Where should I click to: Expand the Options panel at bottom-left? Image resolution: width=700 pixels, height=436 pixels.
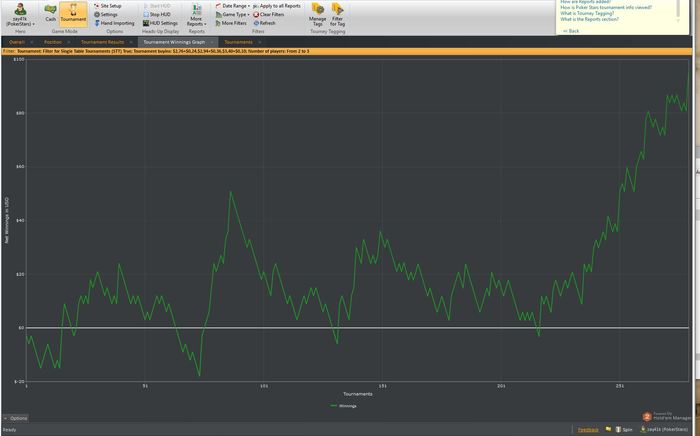click(x=16, y=418)
